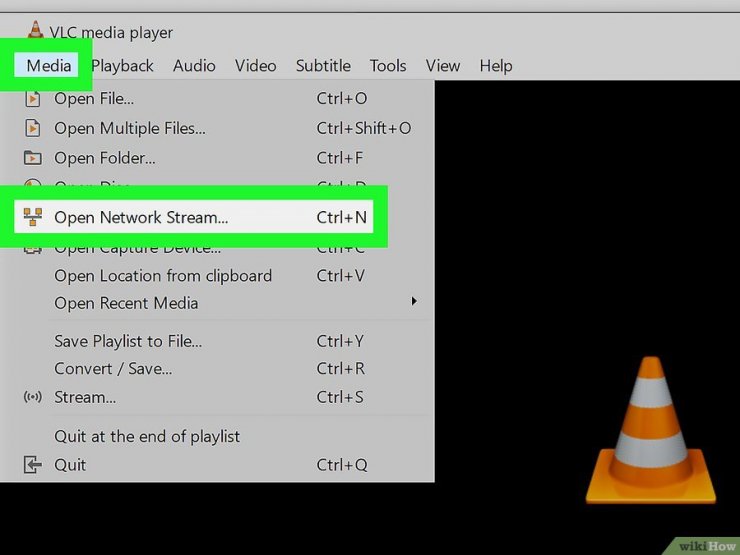
Task: Click the VLC cone title bar icon
Action: (35, 30)
